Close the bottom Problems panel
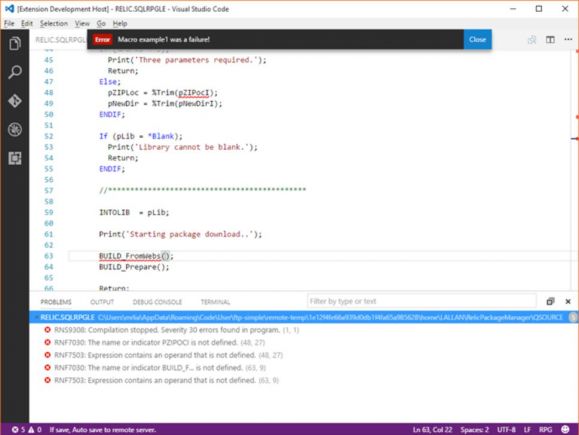The height and width of the screenshot is (435, 579). pyautogui.click(x=568, y=301)
